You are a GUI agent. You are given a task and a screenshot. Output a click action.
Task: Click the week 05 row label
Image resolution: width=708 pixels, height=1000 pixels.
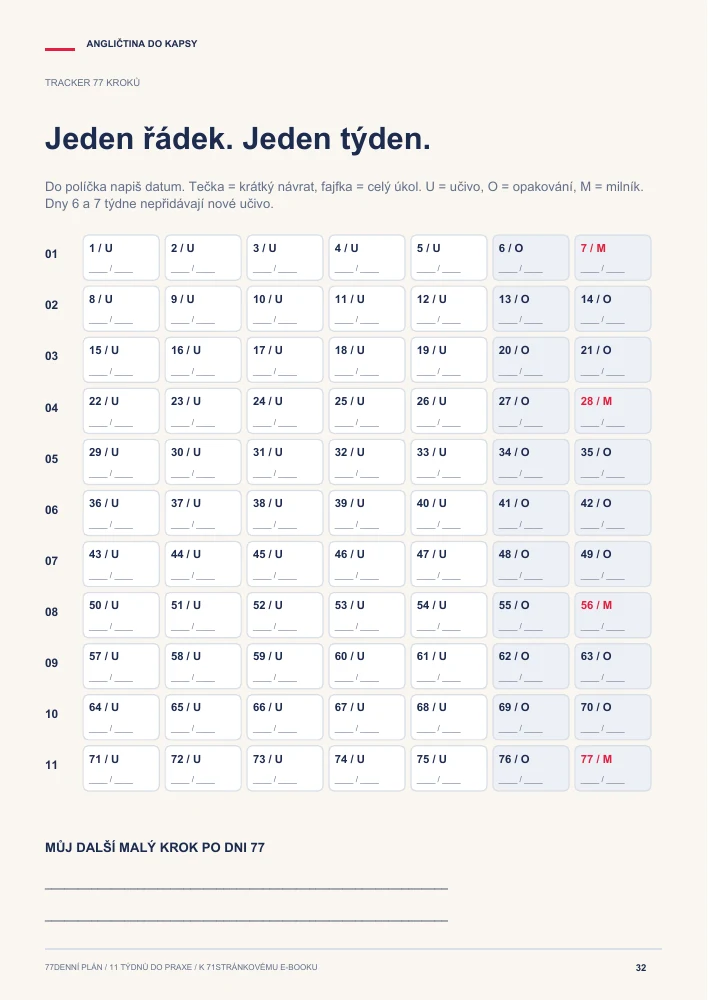52,459
